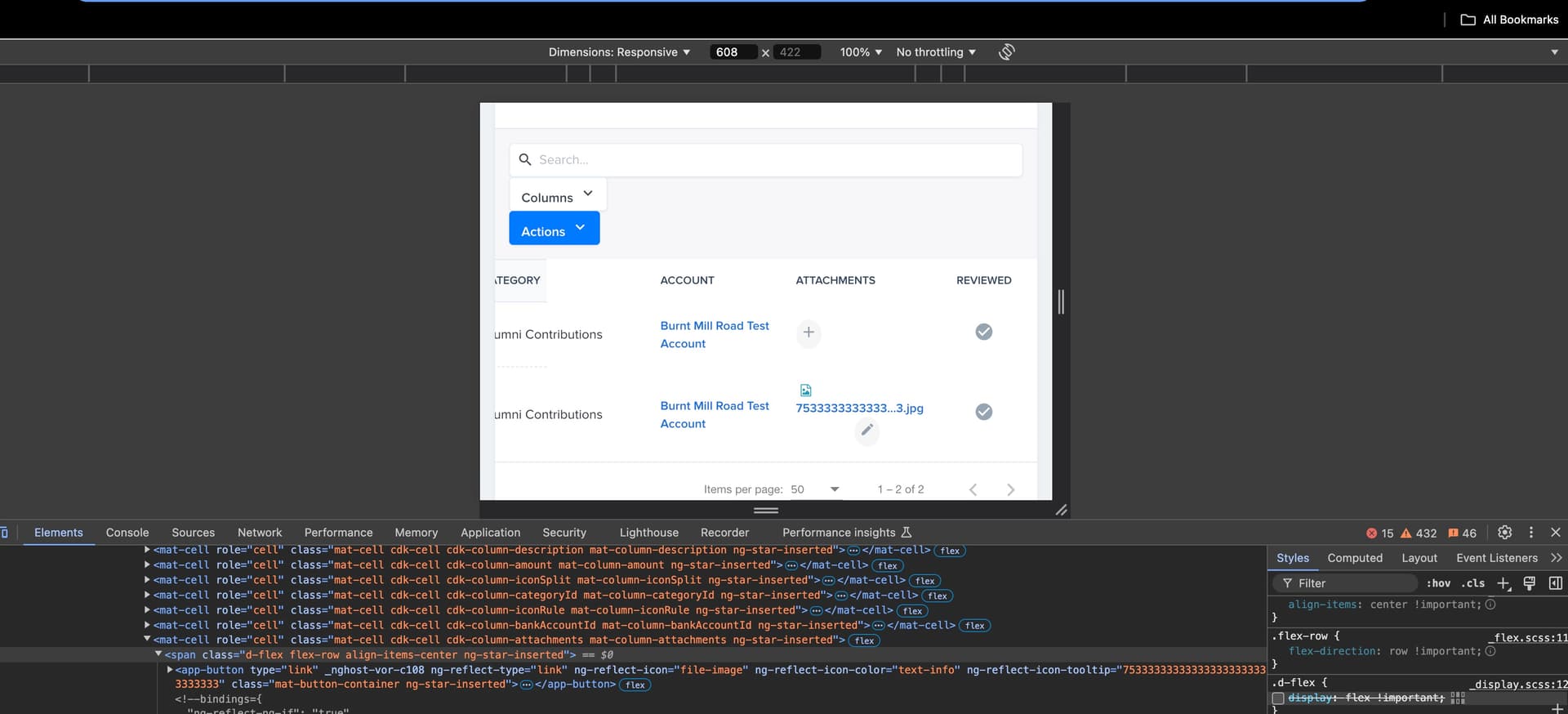Open the 7533333333333...3.jpg attachment link
The width and height of the screenshot is (1568, 714).
point(859,408)
